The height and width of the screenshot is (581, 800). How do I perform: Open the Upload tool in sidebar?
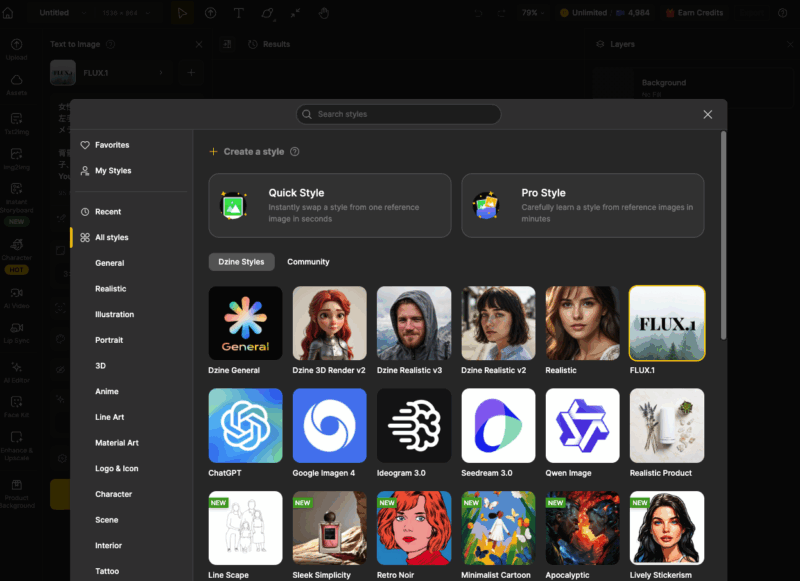[16, 49]
